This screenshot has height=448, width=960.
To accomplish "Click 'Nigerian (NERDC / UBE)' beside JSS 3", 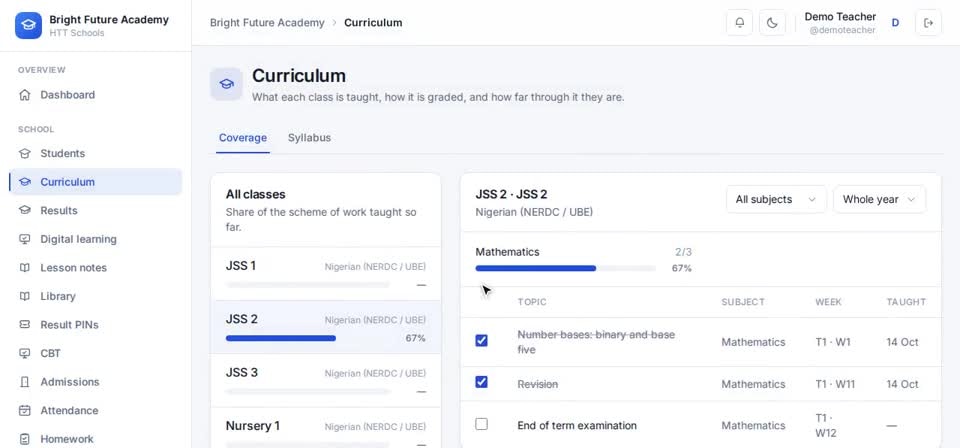I will point(375,373).
